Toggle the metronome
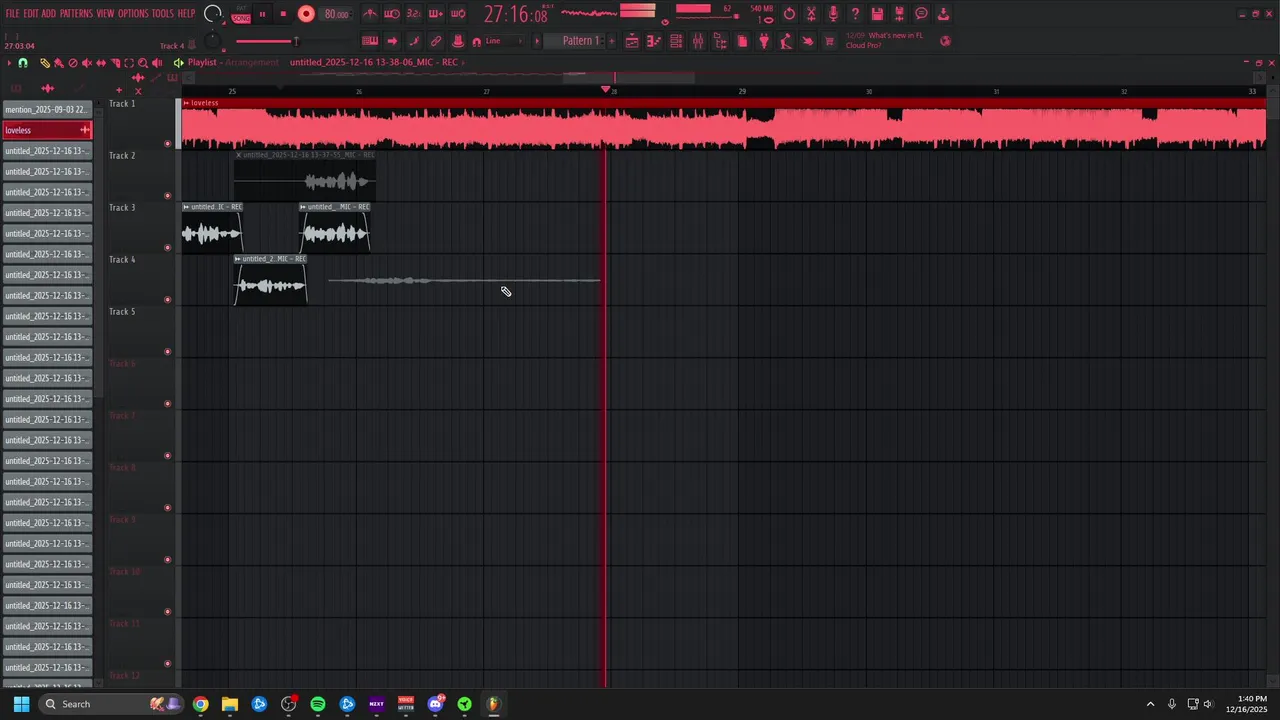Image resolution: width=1280 pixels, height=720 pixels. point(370,14)
